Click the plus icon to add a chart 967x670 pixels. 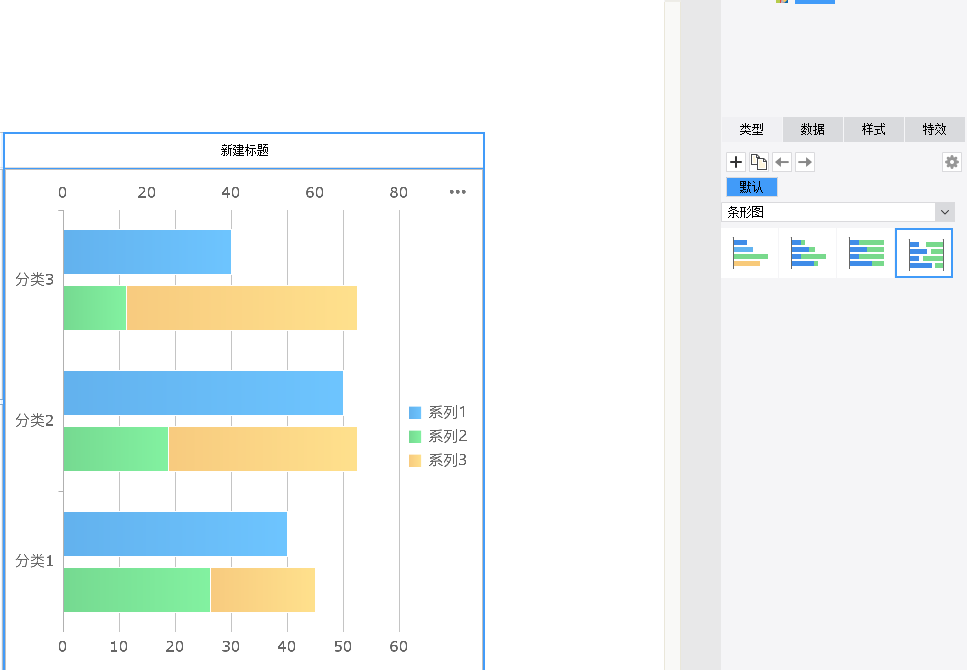click(x=736, y=162)
